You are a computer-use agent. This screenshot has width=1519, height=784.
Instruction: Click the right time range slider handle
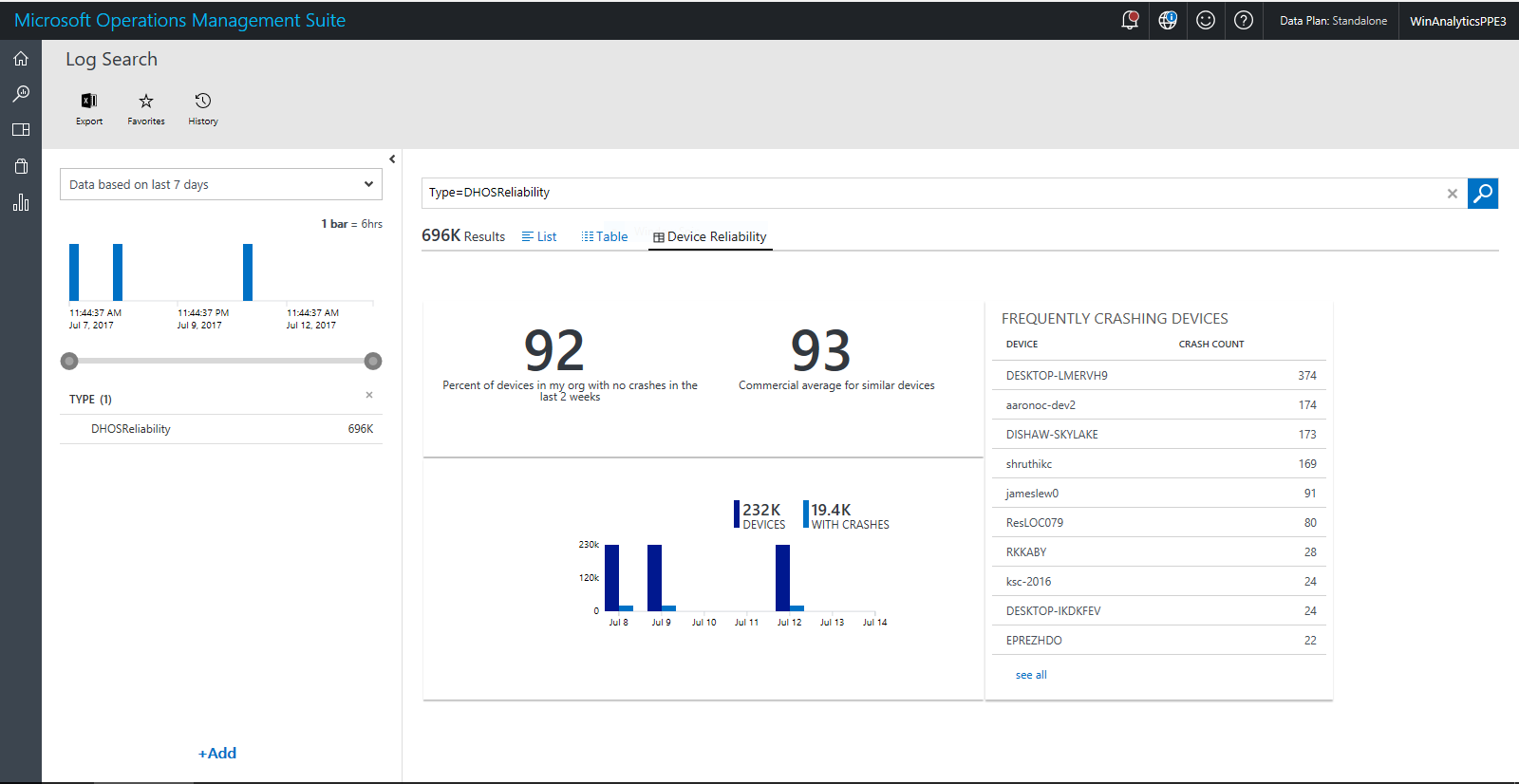pos(373,361)
